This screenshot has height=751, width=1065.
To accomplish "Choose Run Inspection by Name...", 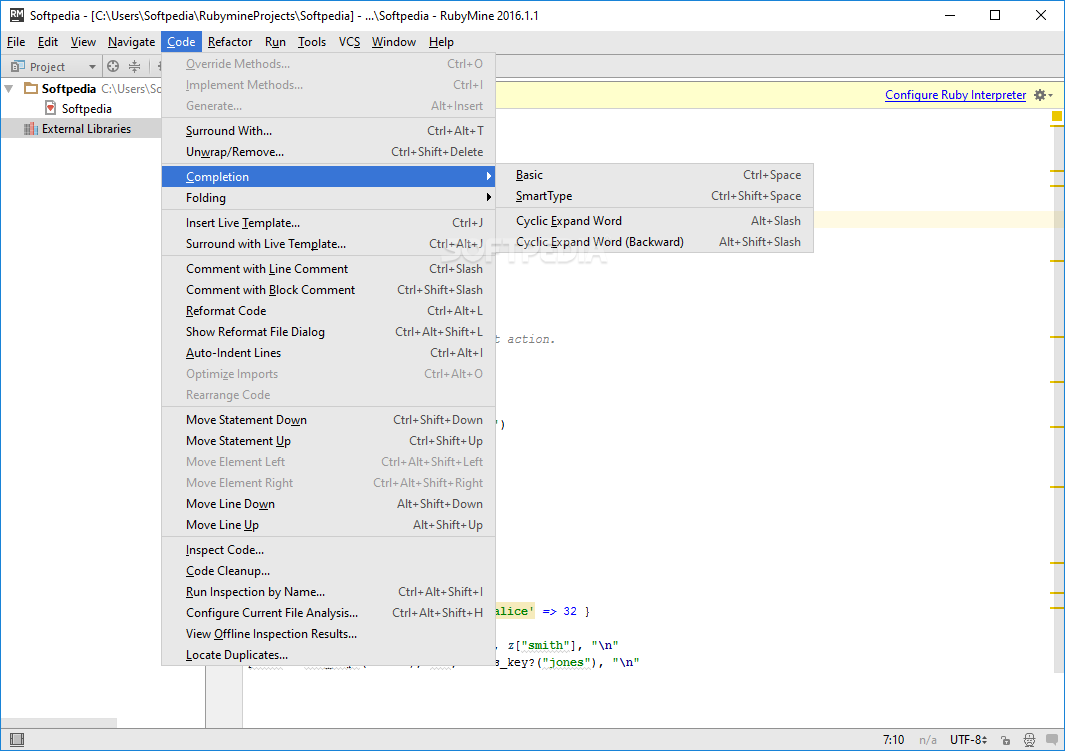I will [x=328, y=592].
